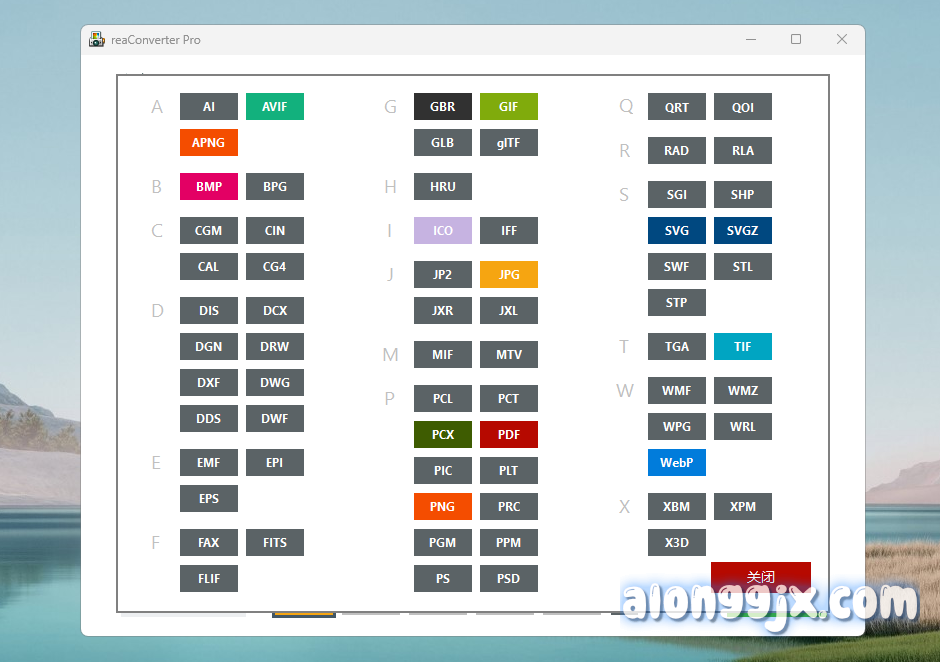Pick the TIF format tile

click(742, 347)
